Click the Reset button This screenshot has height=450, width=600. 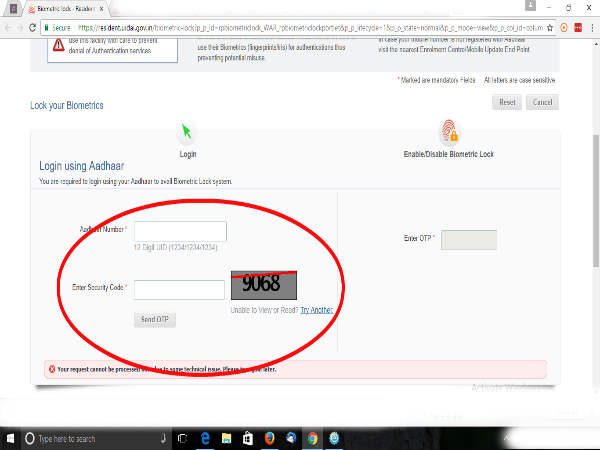[506, 102]
